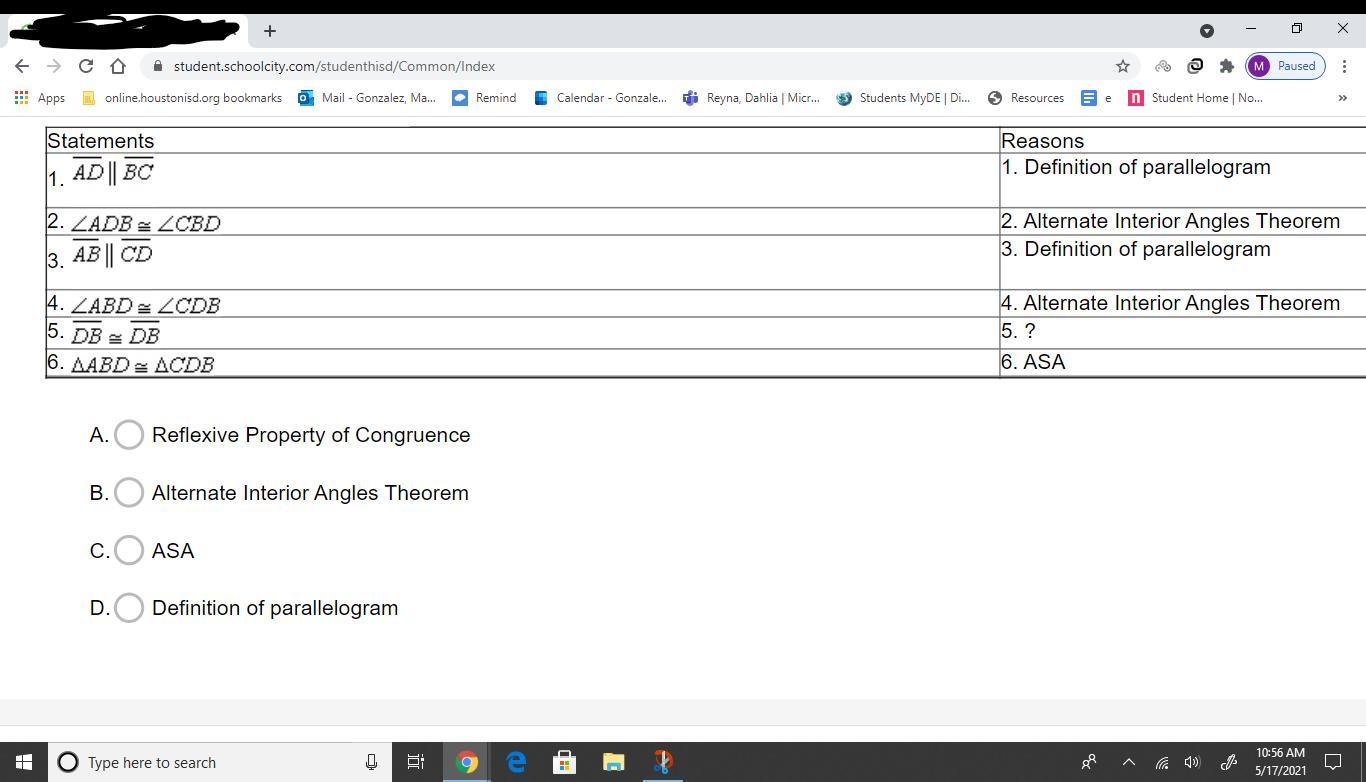Click the address bar URL field
The image size is (1366, 782).
pos(638,66)
